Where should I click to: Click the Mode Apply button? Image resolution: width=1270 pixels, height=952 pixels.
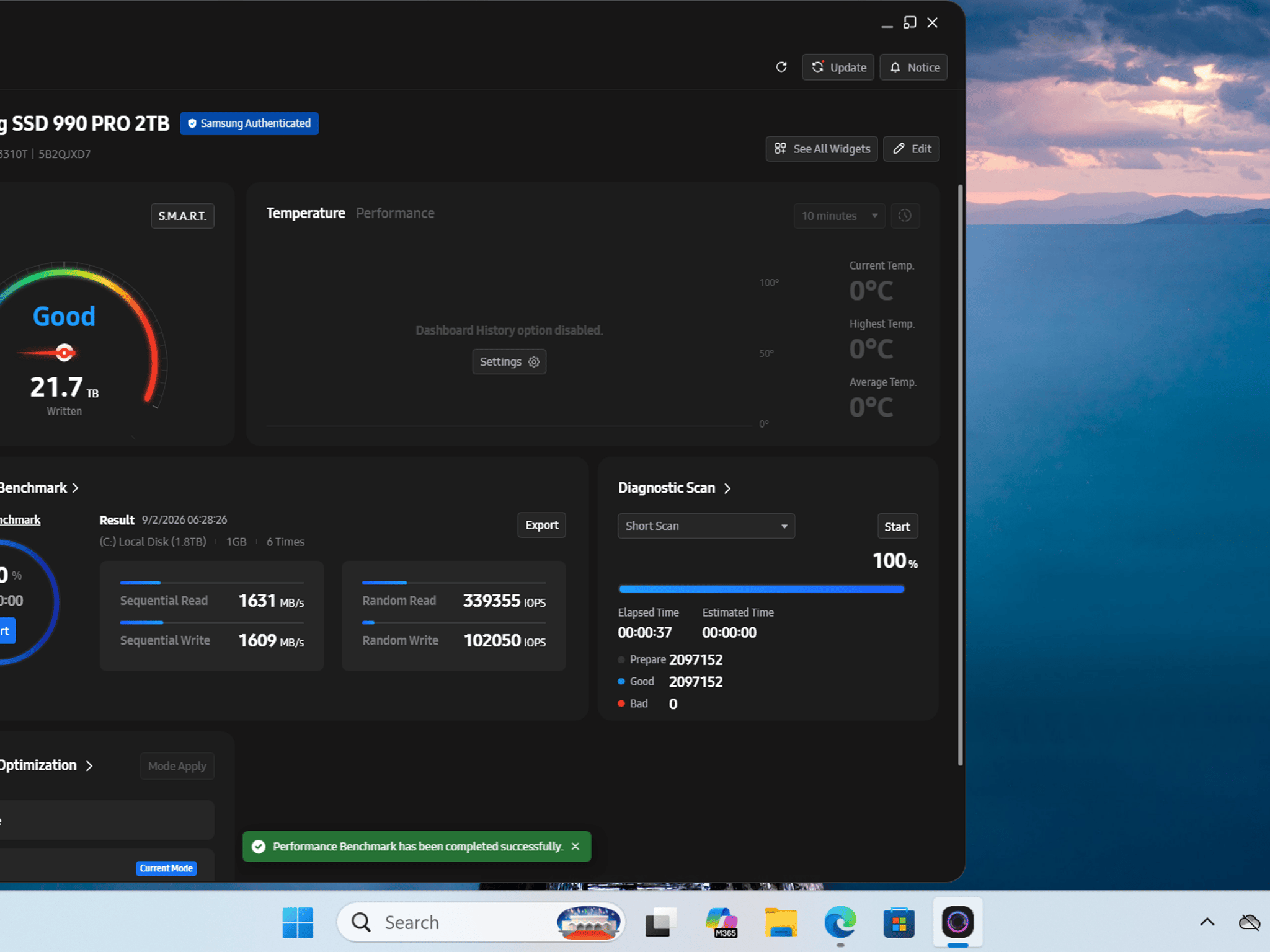coord(177,766)
